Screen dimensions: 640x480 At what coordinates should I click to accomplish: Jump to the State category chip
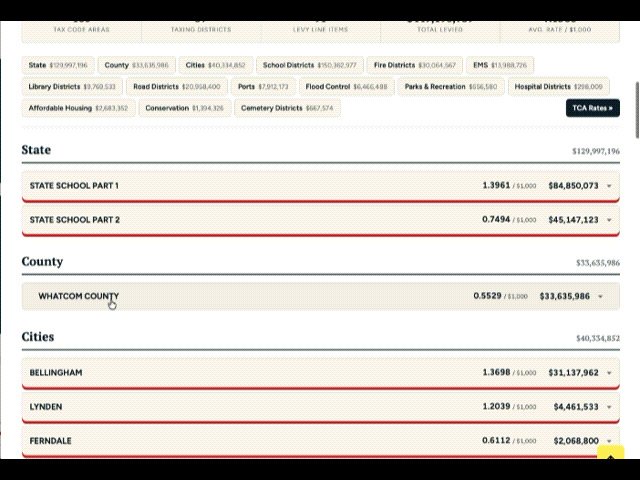(x=58, y=65)
